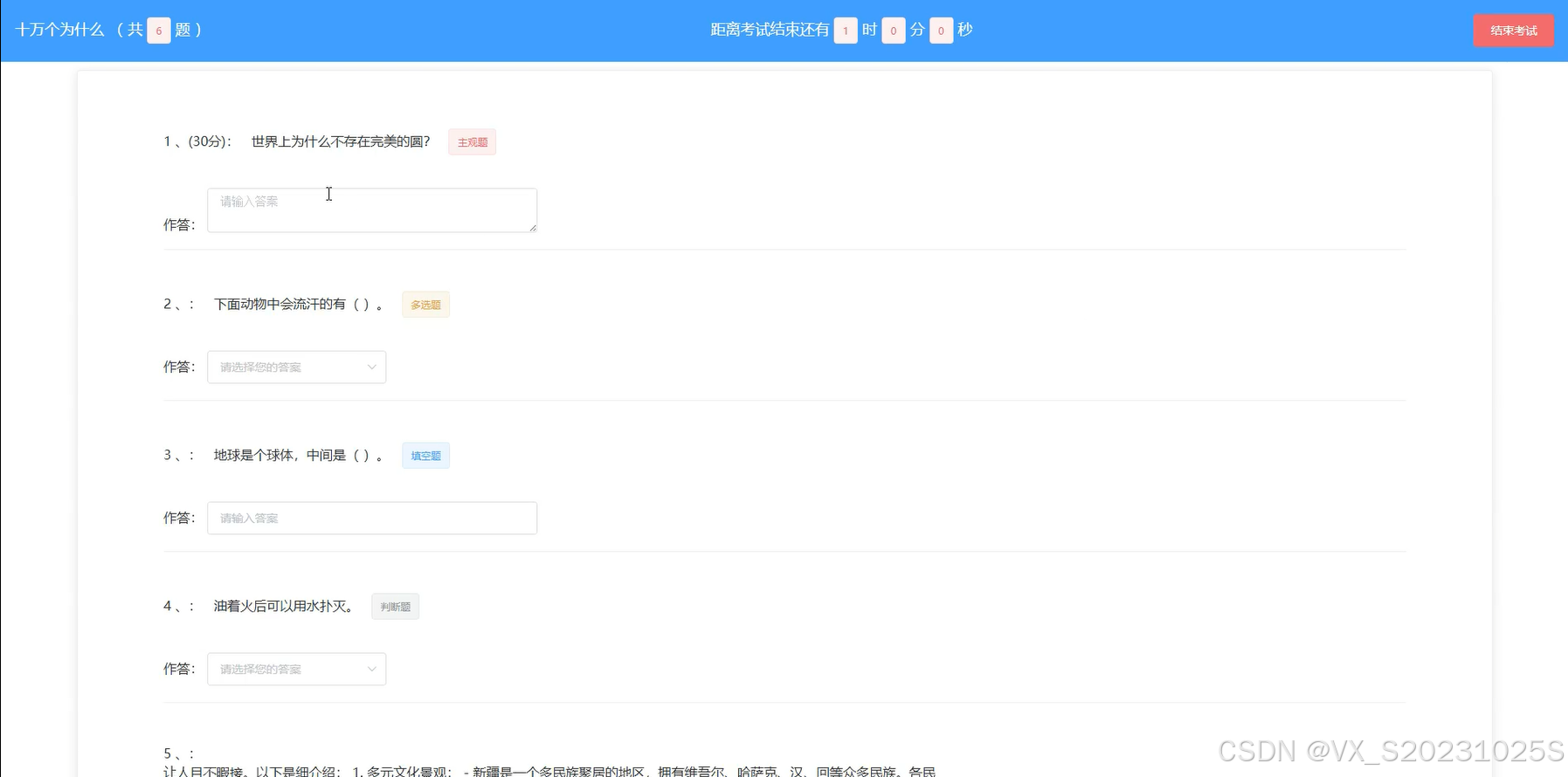Click the dropdown chevron for question 4

371,669
